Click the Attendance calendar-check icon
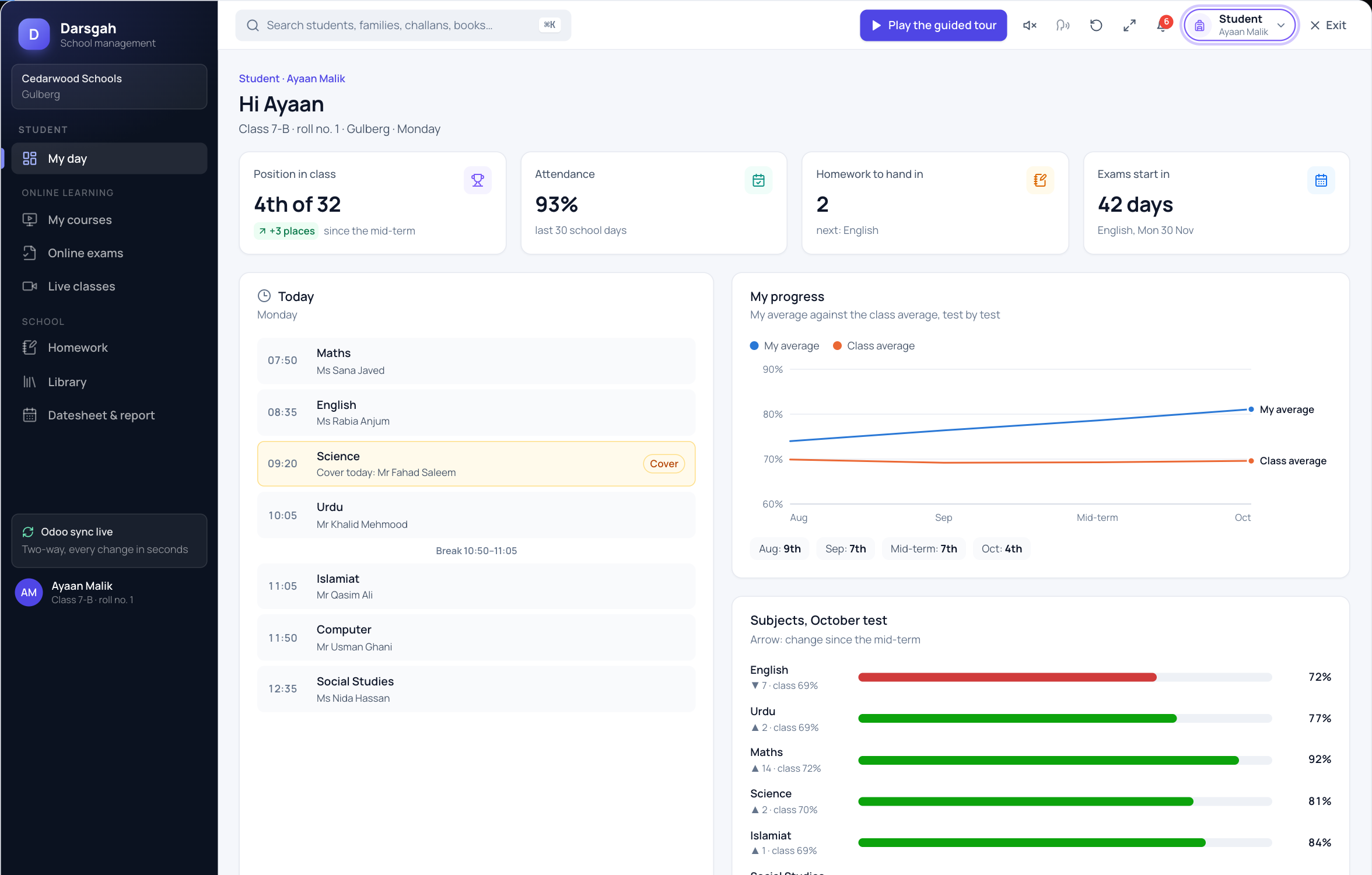The image size is (1372, 875). [x=758, y=180]
